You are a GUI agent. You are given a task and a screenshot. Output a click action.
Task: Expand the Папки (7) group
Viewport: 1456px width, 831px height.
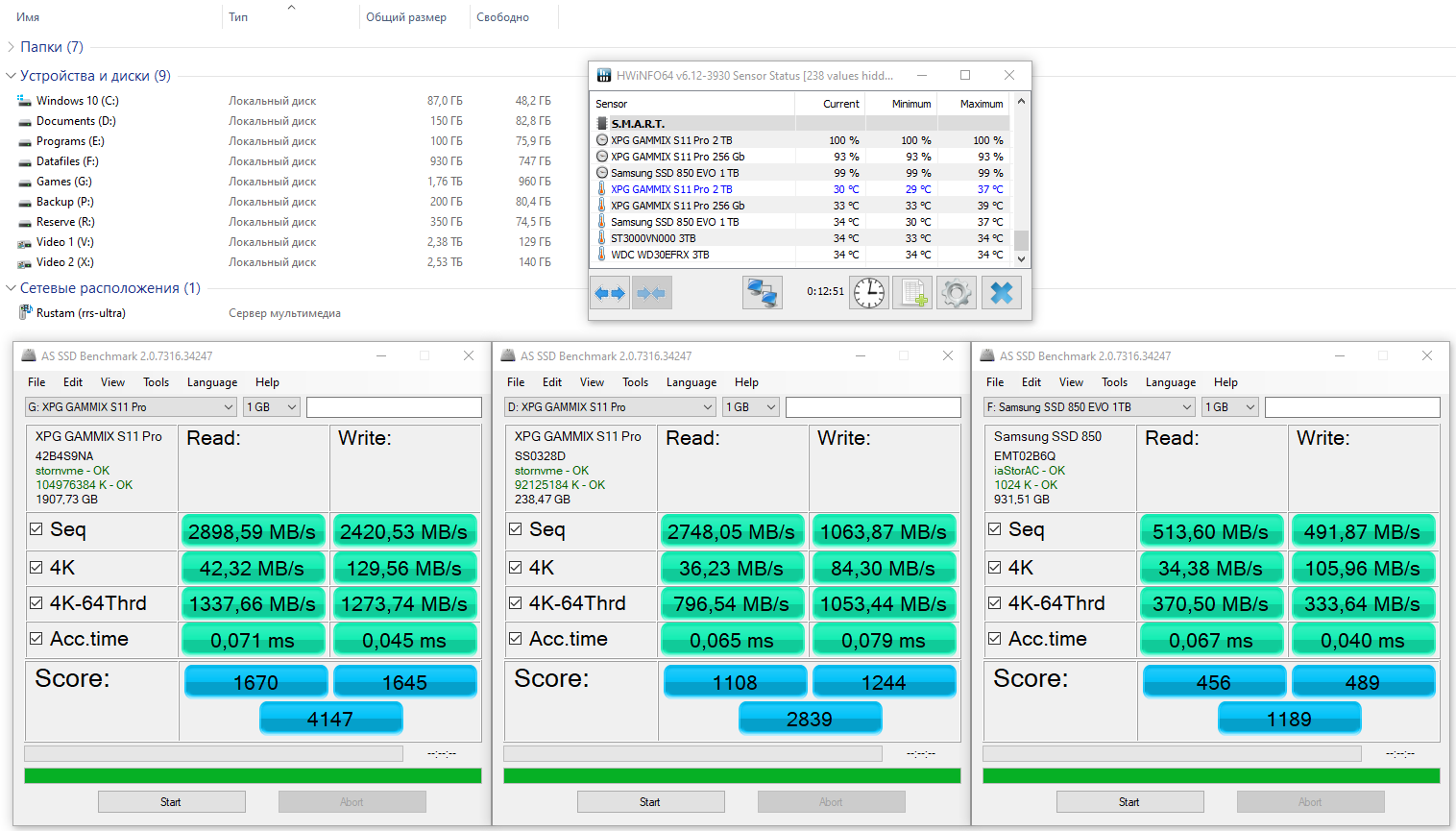point(11,47)
